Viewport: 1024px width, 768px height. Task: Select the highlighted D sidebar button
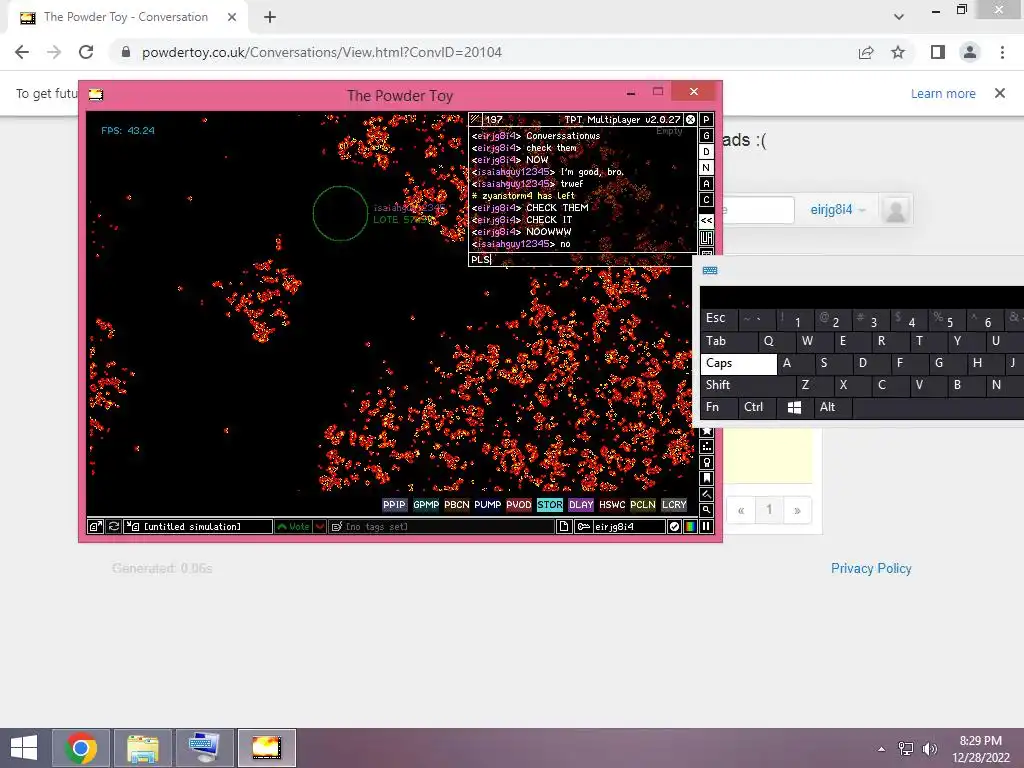[706, 152]
